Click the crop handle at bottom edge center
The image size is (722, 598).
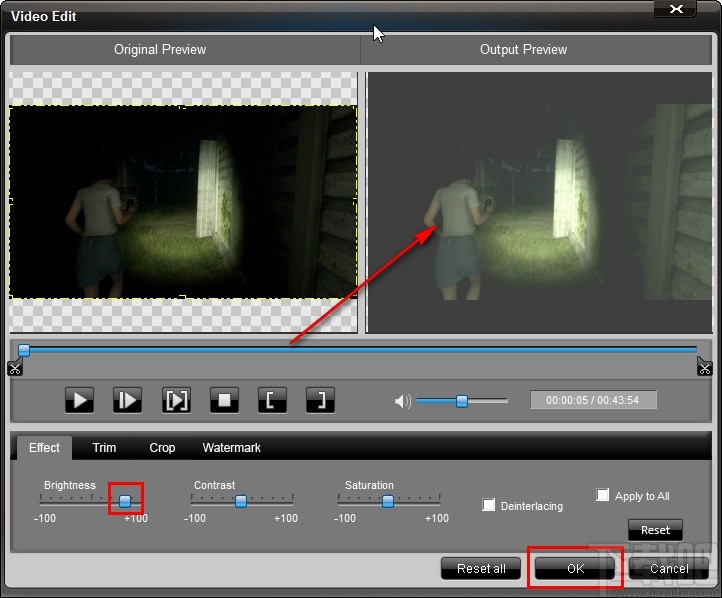click(183, 297)
